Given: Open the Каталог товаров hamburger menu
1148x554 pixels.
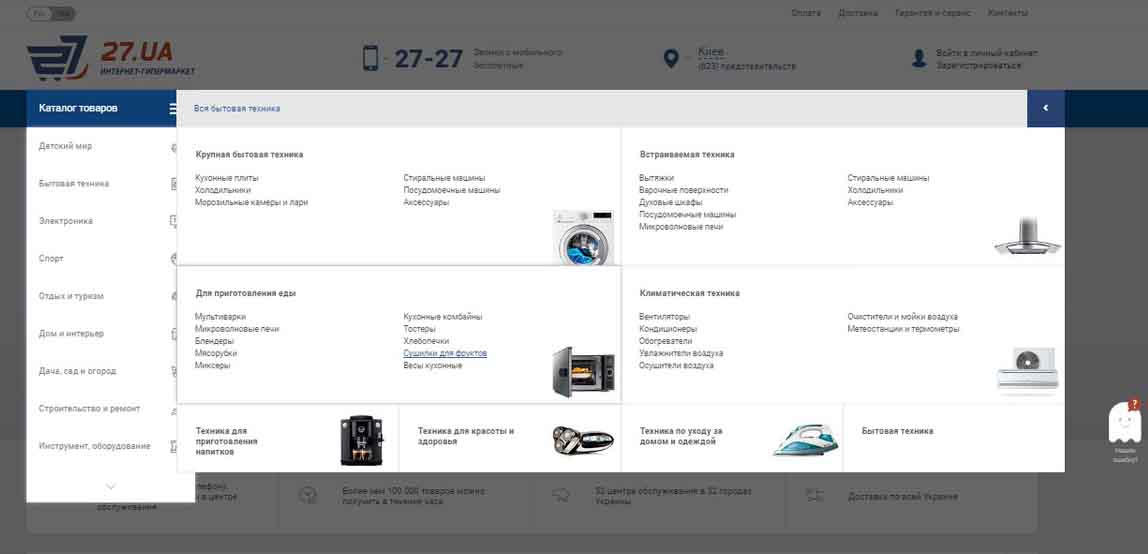Looking at the screenshot, I should (173, 108).
